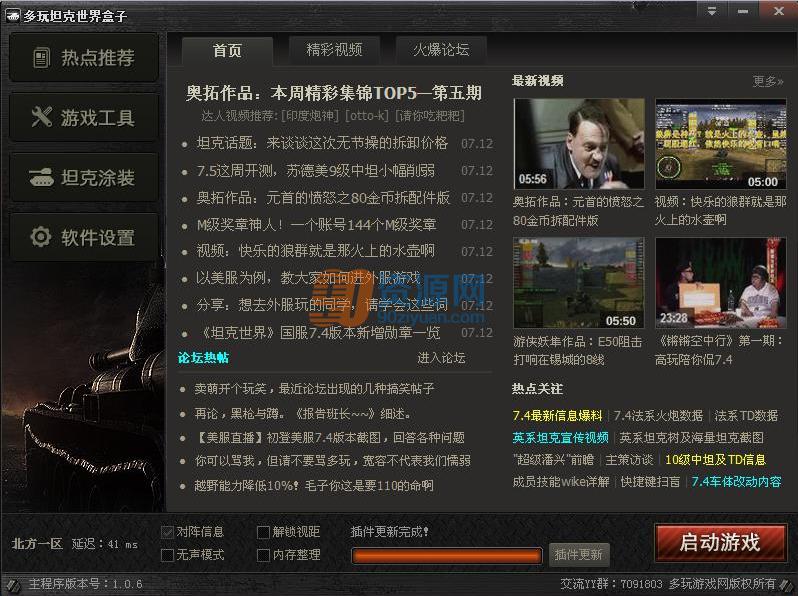Open hot topic 10级中坦及TD信息
798x596 pixels.
(715, 460)
